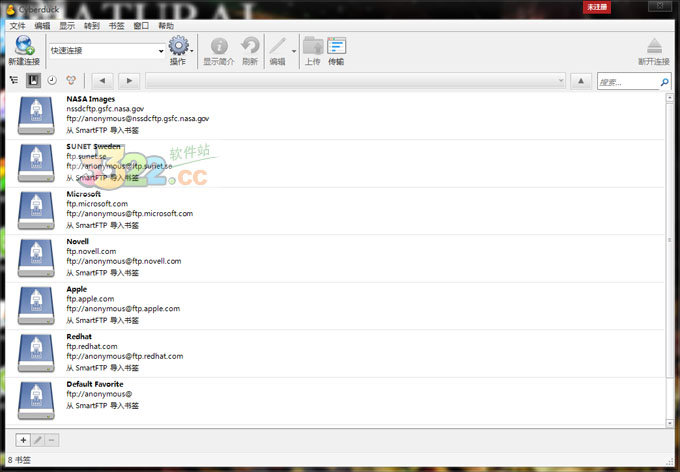Close the Cyberduck window

click(660, 6)
